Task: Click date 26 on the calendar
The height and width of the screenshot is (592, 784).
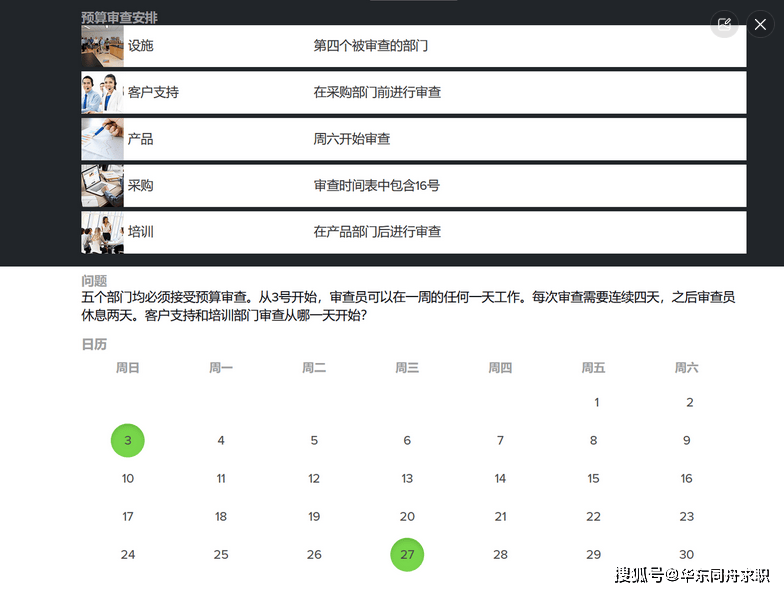Action: pos(314,554)
